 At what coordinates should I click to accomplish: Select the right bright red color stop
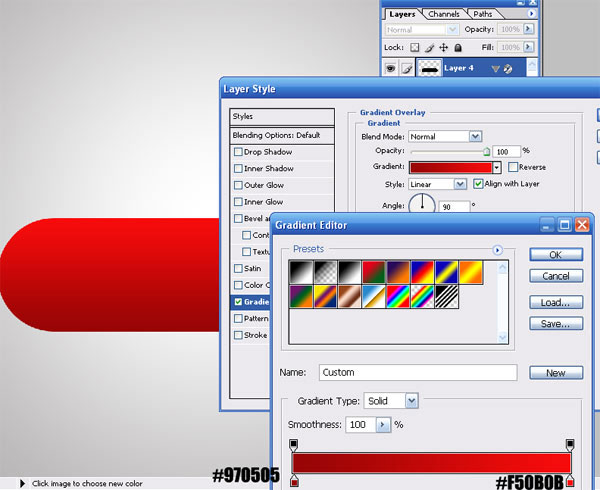pos(569,481)
